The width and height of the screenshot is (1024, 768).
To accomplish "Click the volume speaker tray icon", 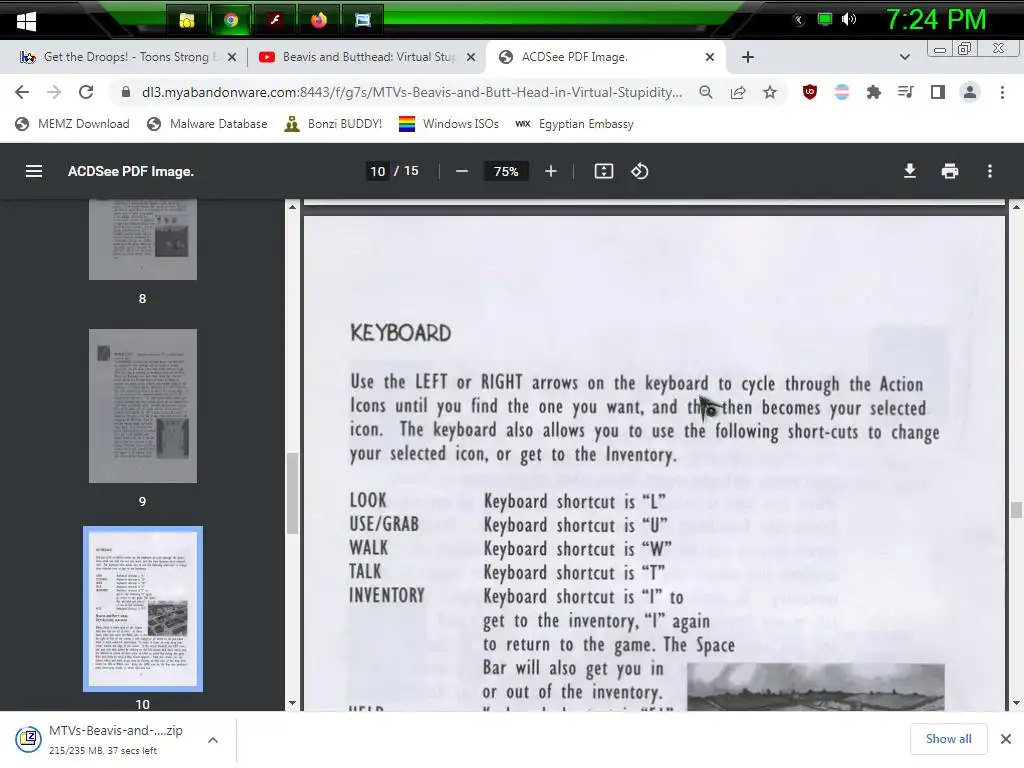I will coord(849,19).
